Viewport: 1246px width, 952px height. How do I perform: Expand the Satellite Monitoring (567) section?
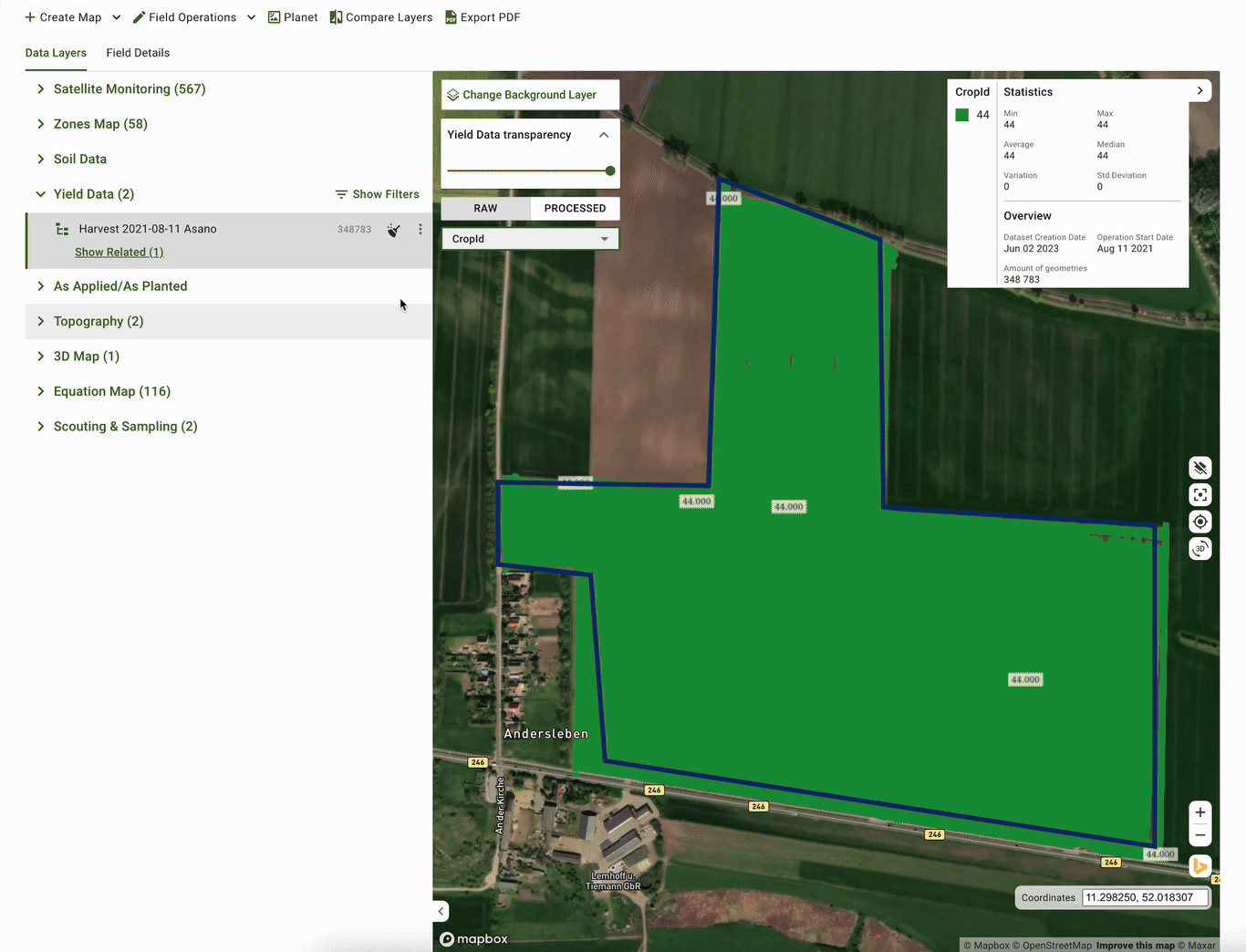(x=129, y=89)
